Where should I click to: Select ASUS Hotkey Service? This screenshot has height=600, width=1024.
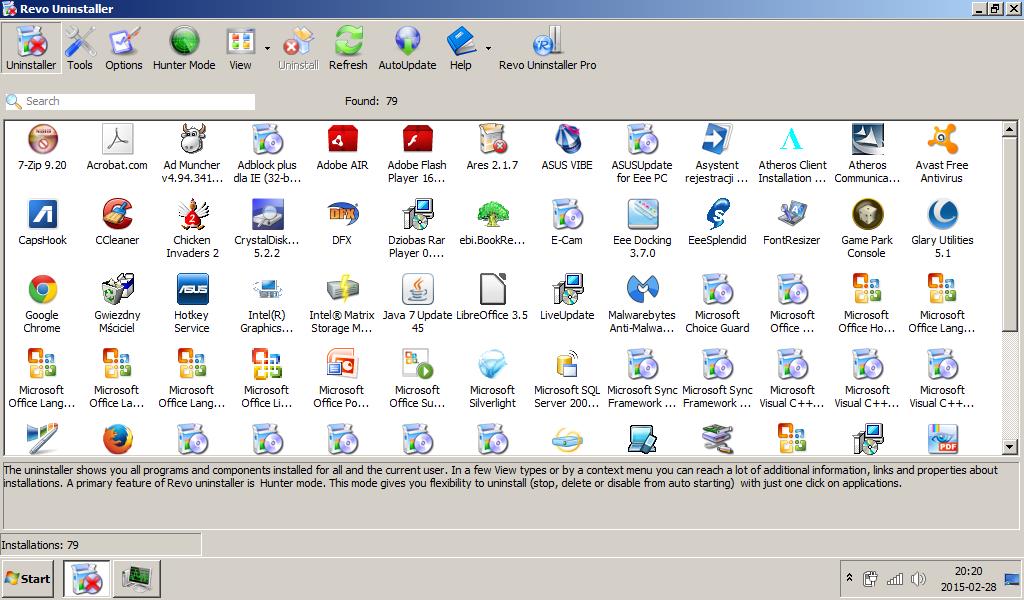(192, 305)
